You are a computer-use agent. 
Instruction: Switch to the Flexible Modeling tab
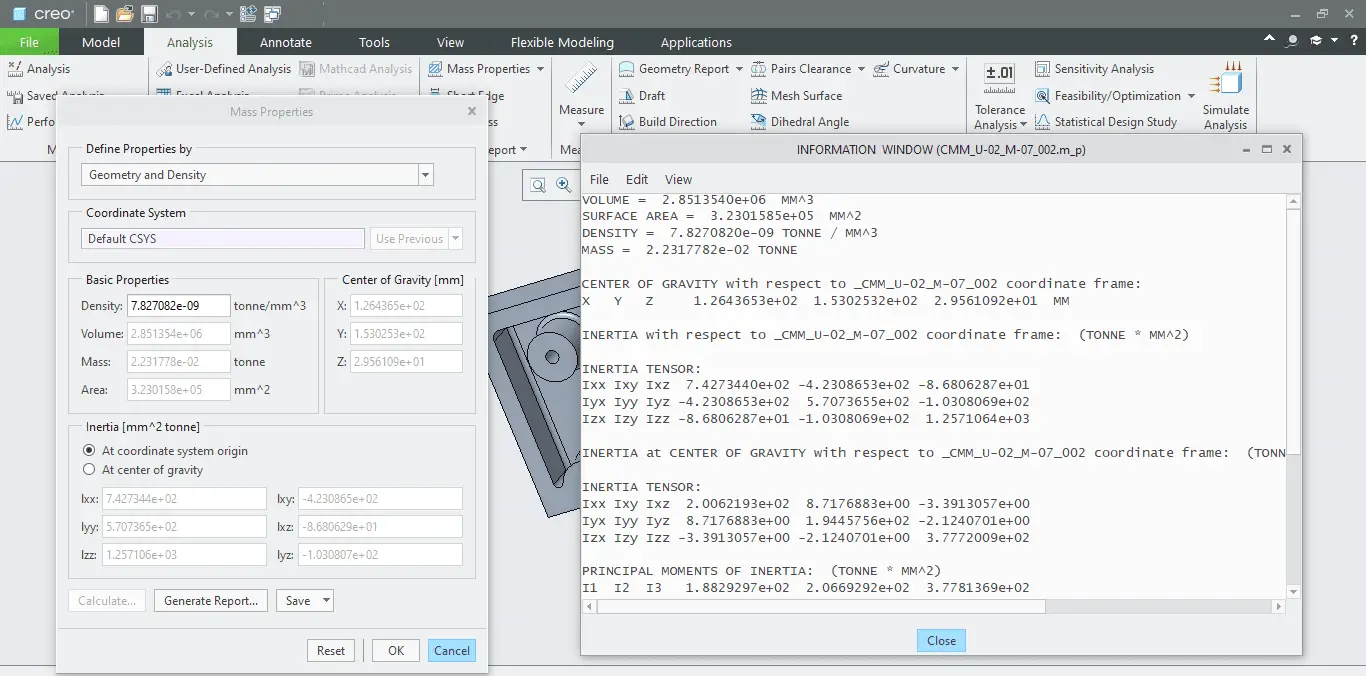tap(562, 42)
